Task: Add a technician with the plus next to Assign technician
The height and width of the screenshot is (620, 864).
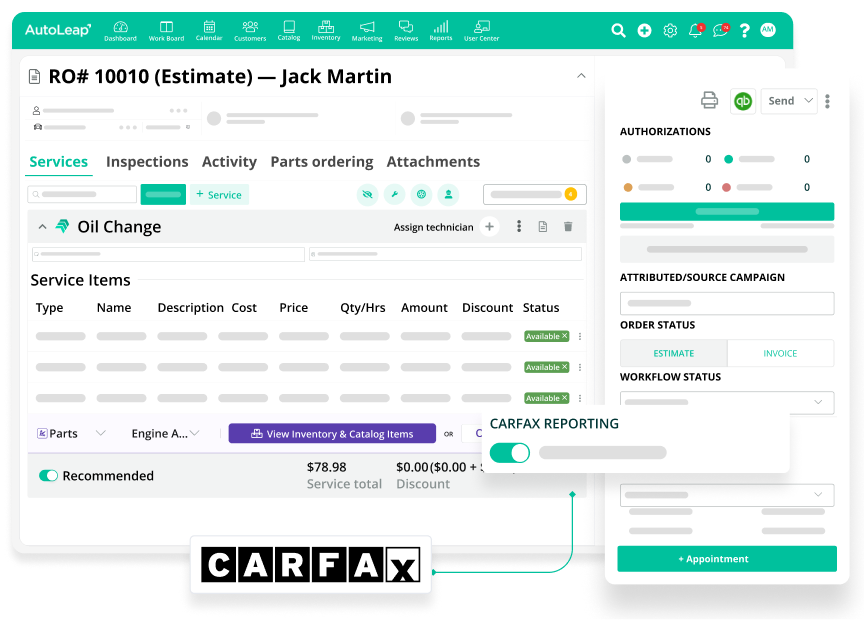Action: (x=489, y=227)
